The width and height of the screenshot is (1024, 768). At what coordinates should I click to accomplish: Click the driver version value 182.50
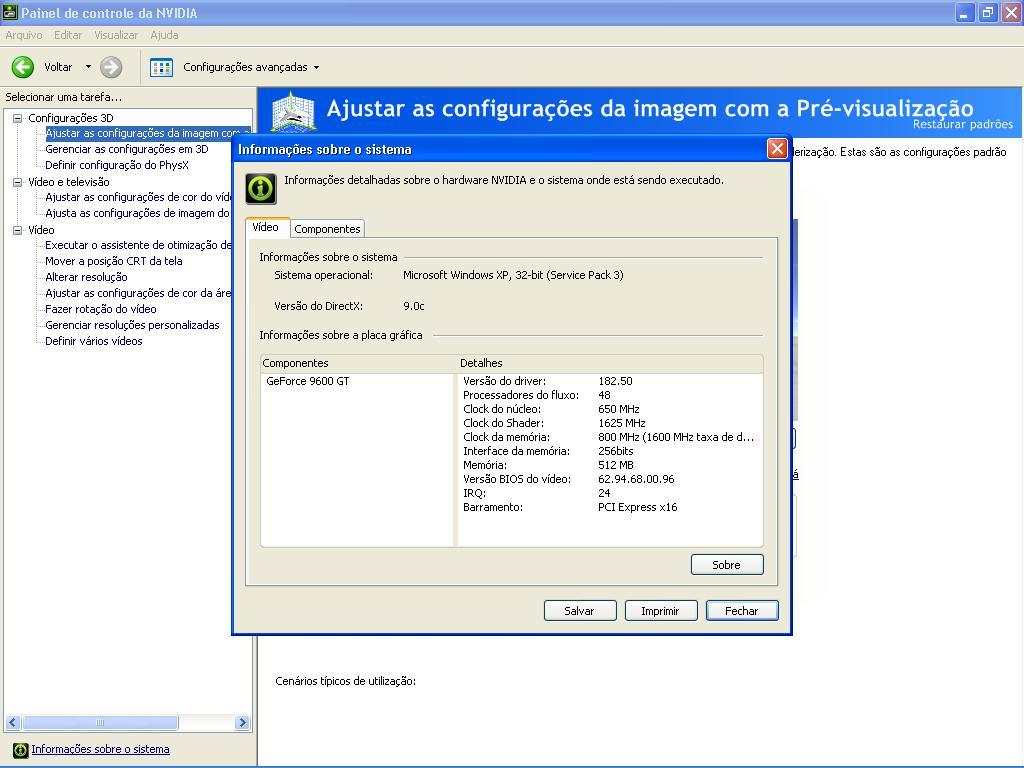click(x=615, y=381)
